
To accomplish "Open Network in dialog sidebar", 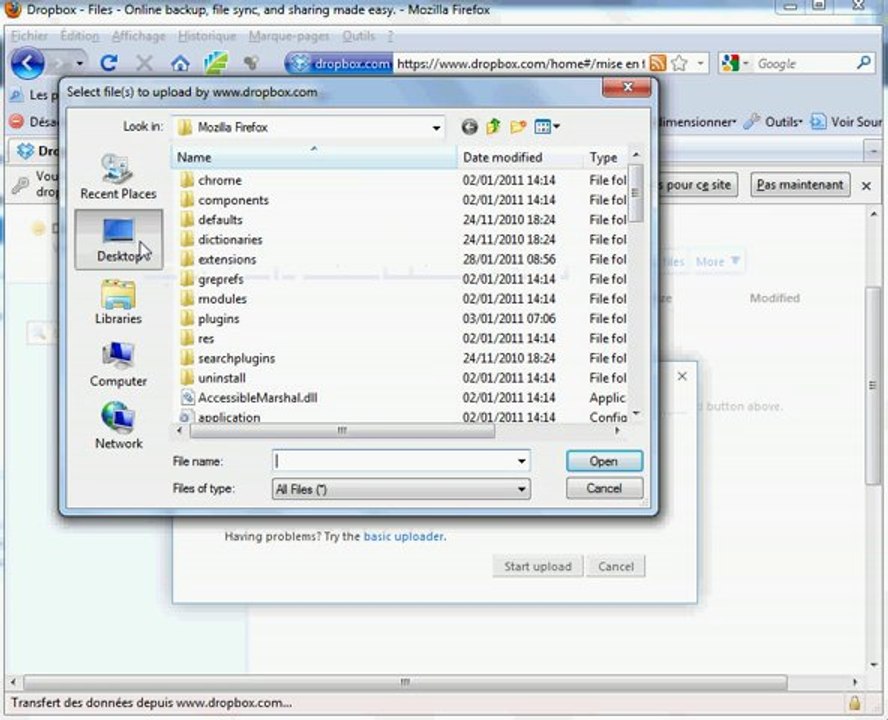I will pos(118,426).
